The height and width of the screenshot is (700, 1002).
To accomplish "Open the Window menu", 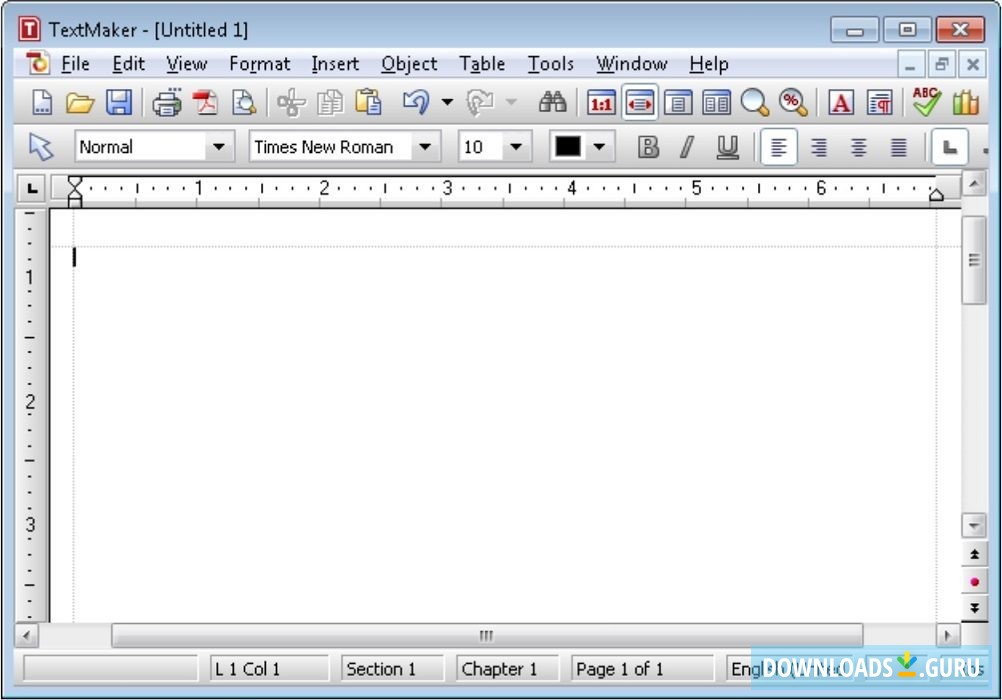I will coord(631,64).
